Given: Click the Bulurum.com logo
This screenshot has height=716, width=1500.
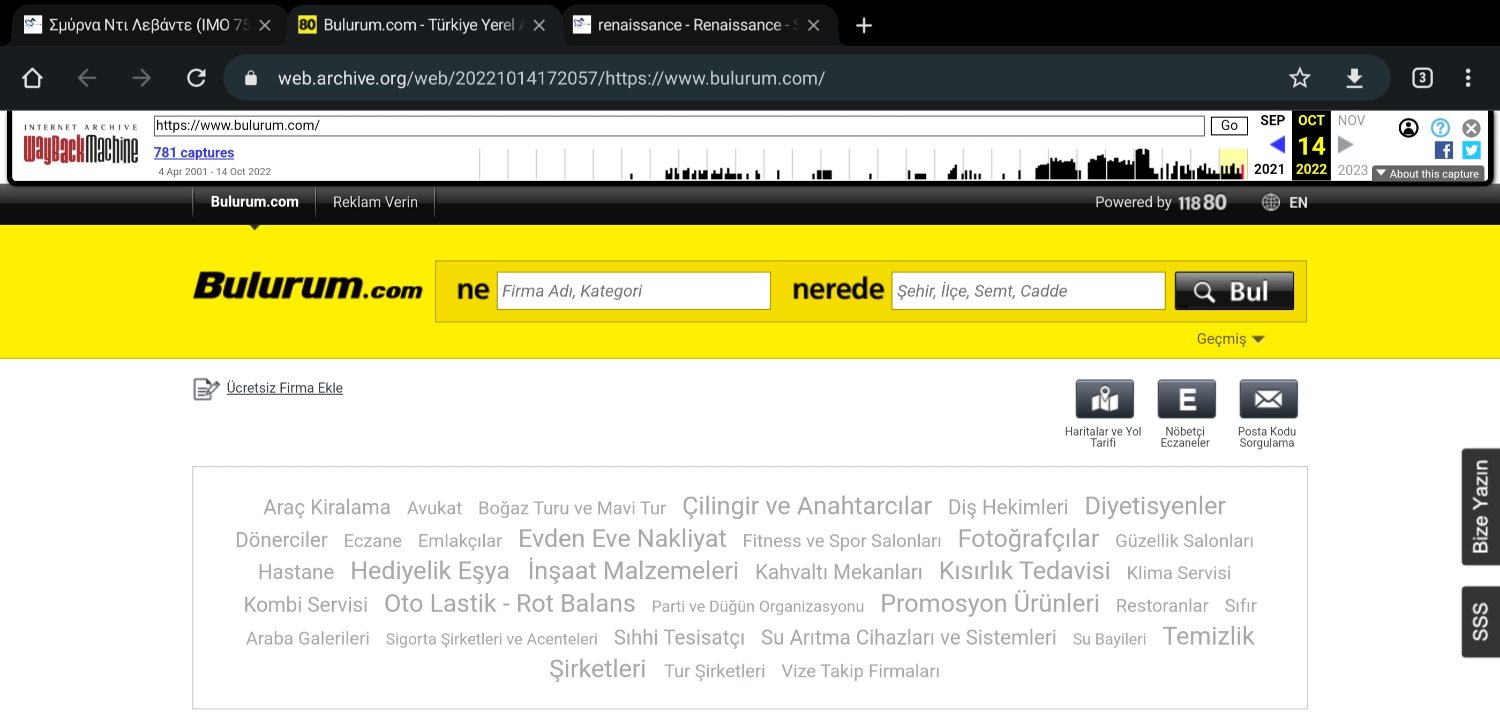Looking at the screenshot, I should coord(308,286).
